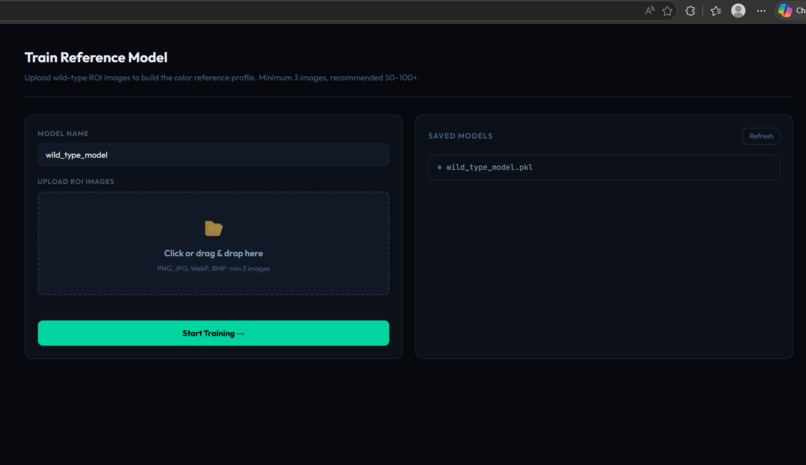Click the 'PNG, JPG, WebP, BMP' hint text
Screen dimensions: 806x465
(x=213, y=269)
